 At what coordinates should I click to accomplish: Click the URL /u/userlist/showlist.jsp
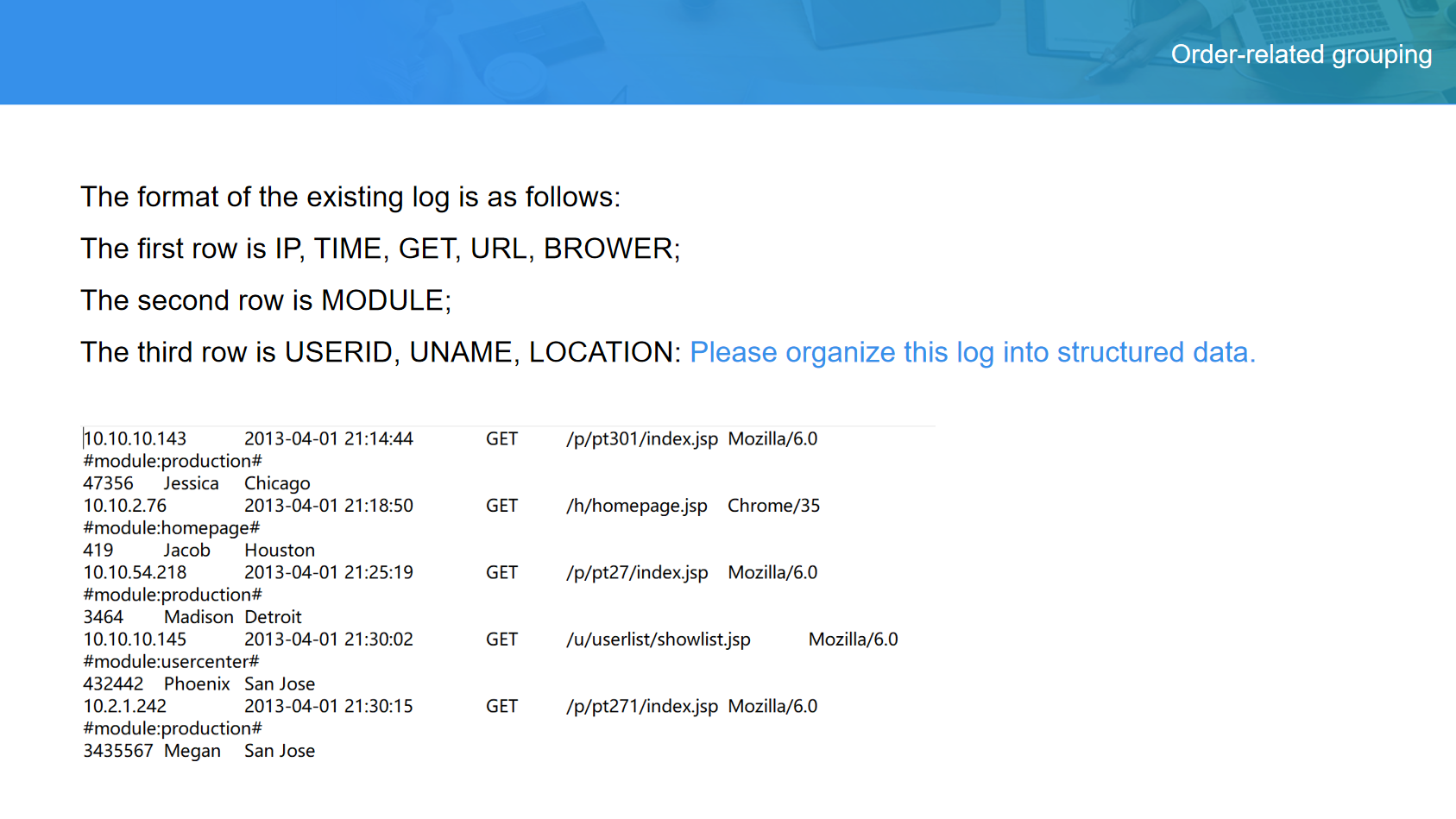pos(658,639)
